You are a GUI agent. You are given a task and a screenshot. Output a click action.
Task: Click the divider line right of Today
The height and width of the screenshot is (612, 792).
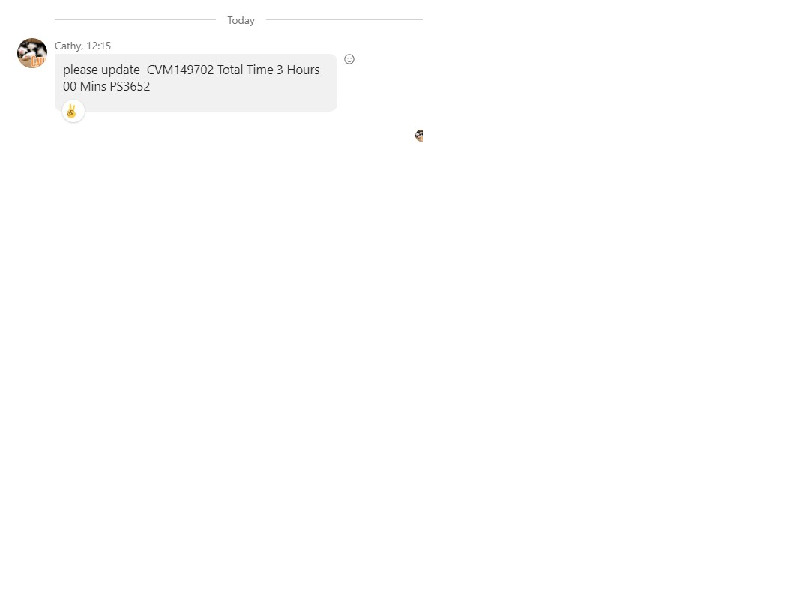click(344, 20)
